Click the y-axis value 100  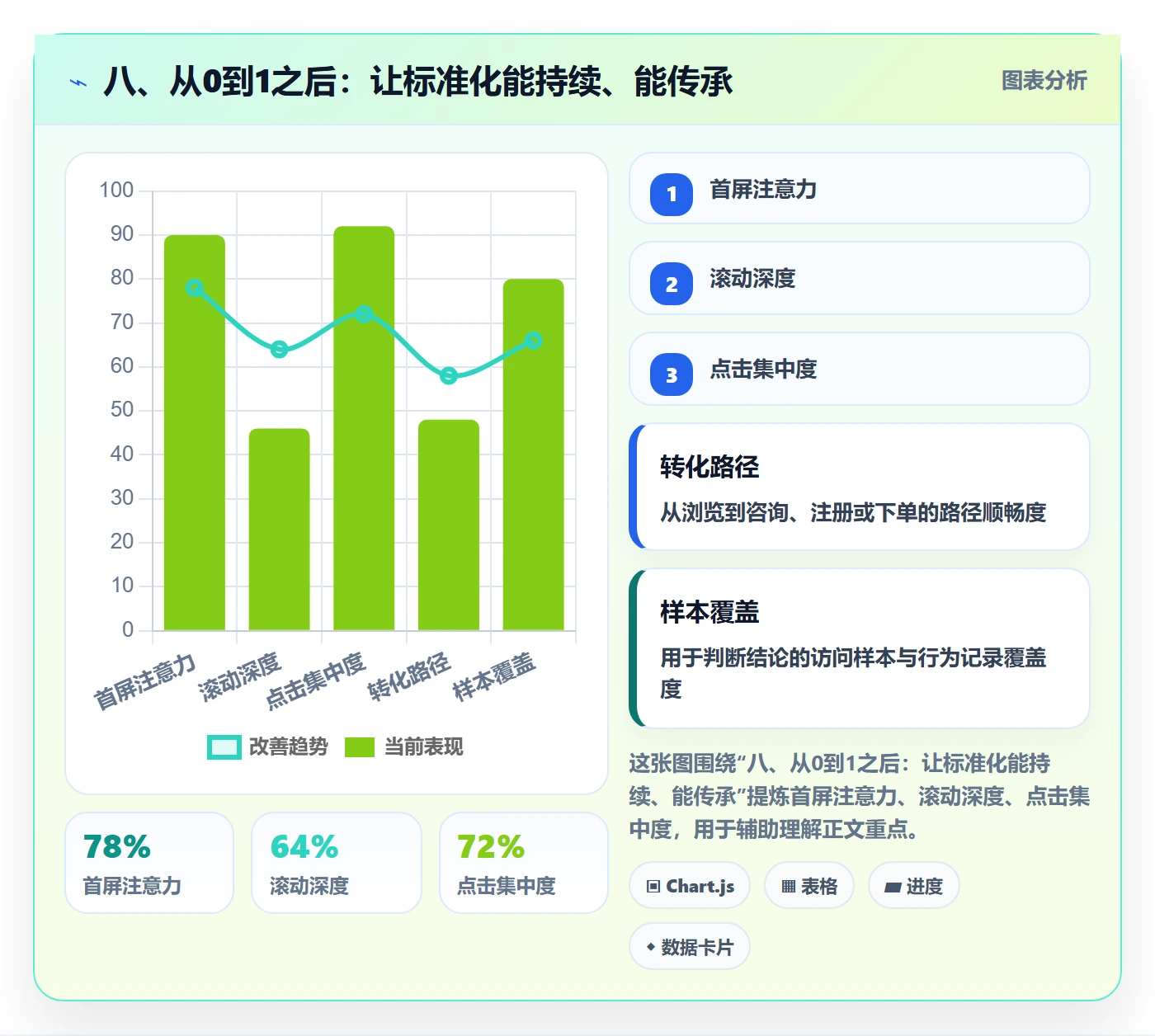[116, 191]
